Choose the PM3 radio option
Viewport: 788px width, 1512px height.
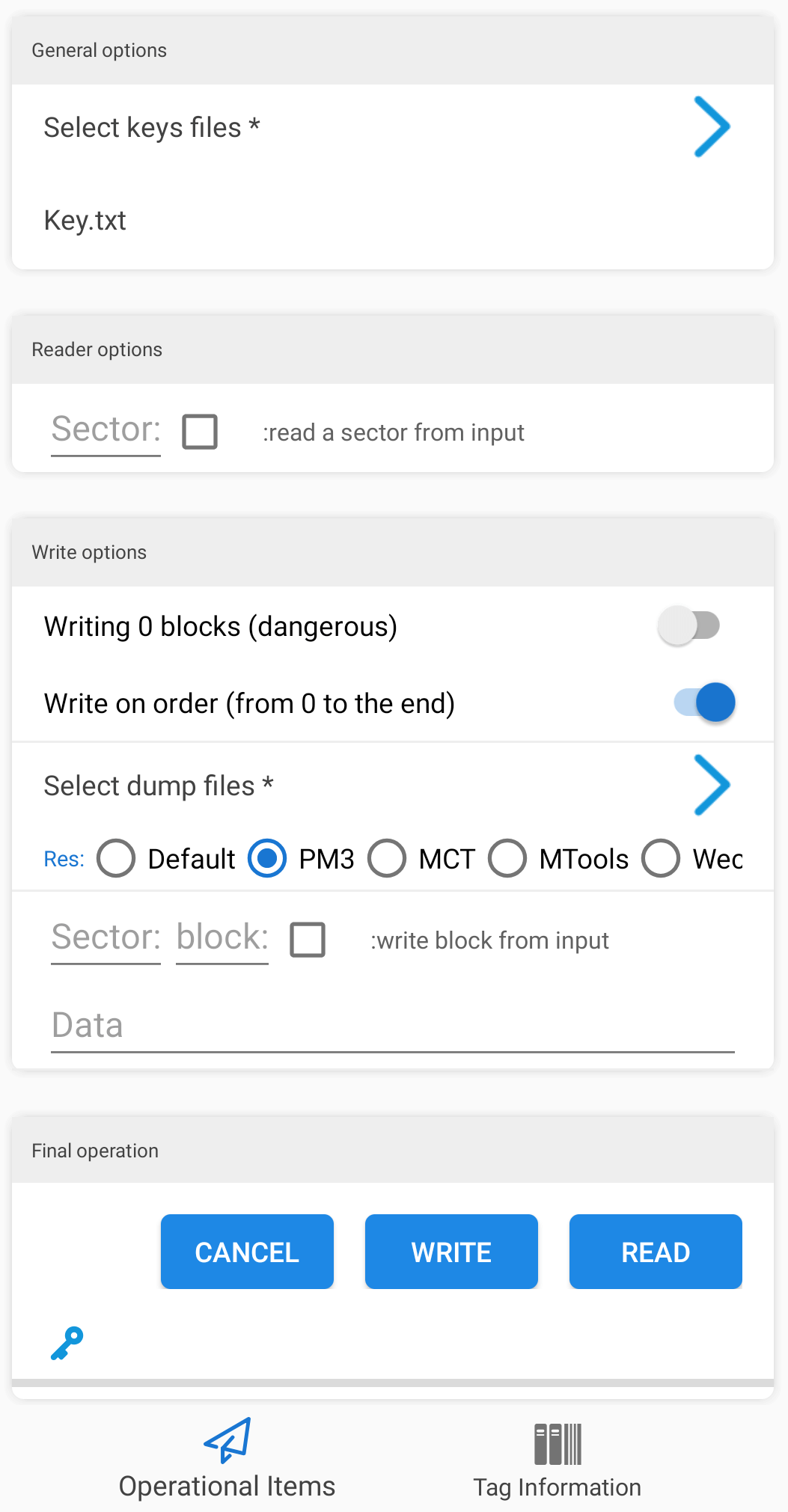point(267,858)
